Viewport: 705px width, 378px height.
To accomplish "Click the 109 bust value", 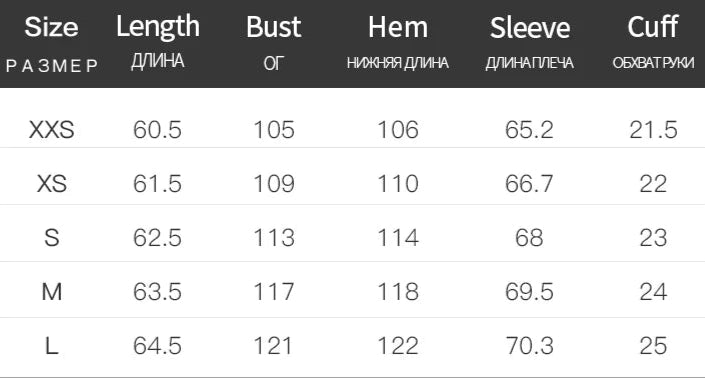I will [274, 184].
